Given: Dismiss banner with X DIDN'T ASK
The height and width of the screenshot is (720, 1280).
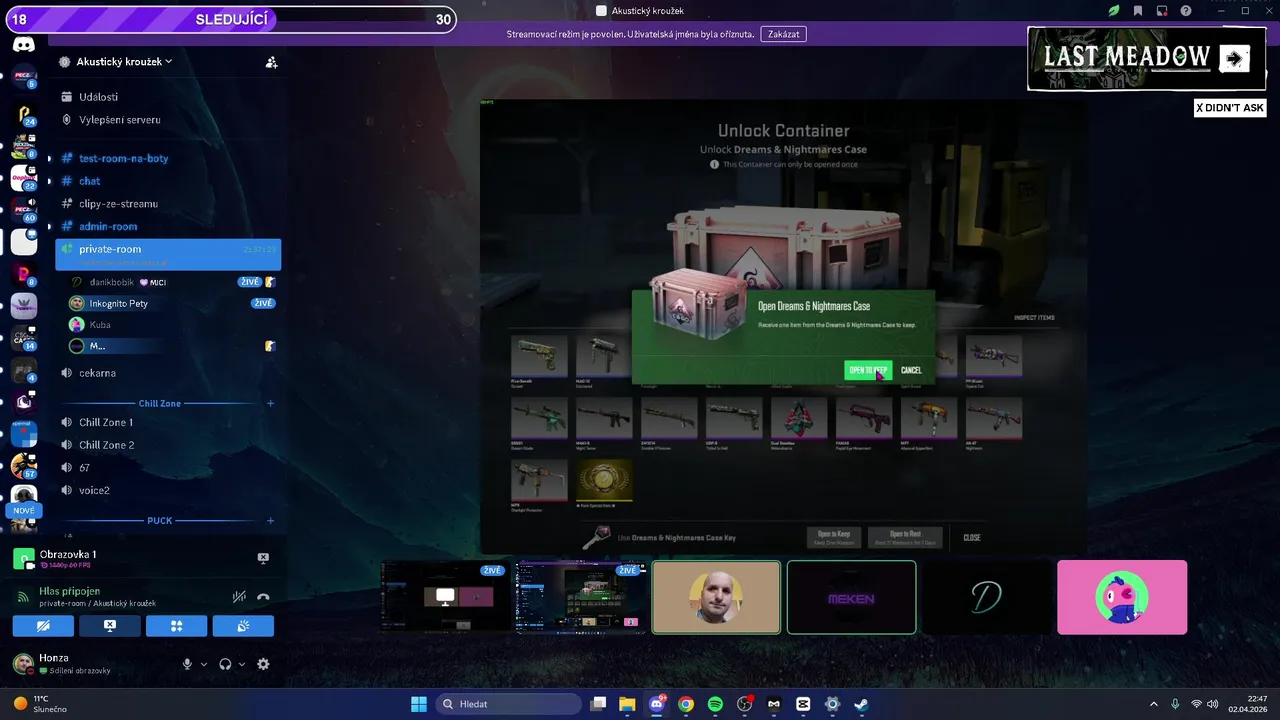Looking at the screenshot, I should coord(1230,108).
